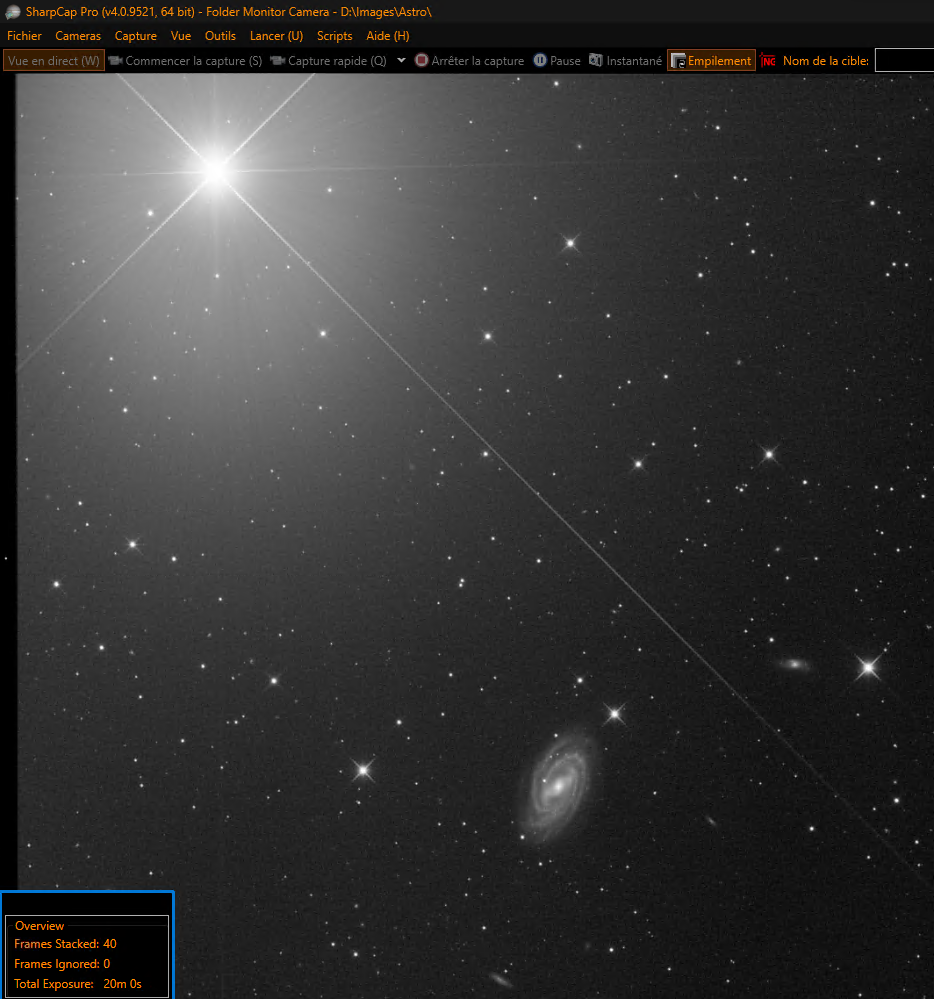Screen dimensions: 934x999
Task: Click Arrêter la capture button
Action: click(470, 61)
